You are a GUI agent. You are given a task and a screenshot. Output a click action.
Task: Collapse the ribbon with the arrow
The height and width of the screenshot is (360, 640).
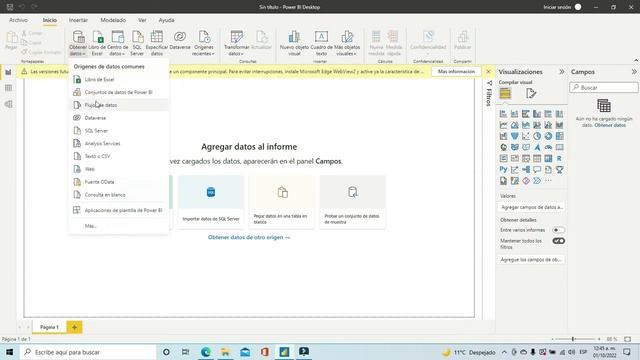[636, 60]
